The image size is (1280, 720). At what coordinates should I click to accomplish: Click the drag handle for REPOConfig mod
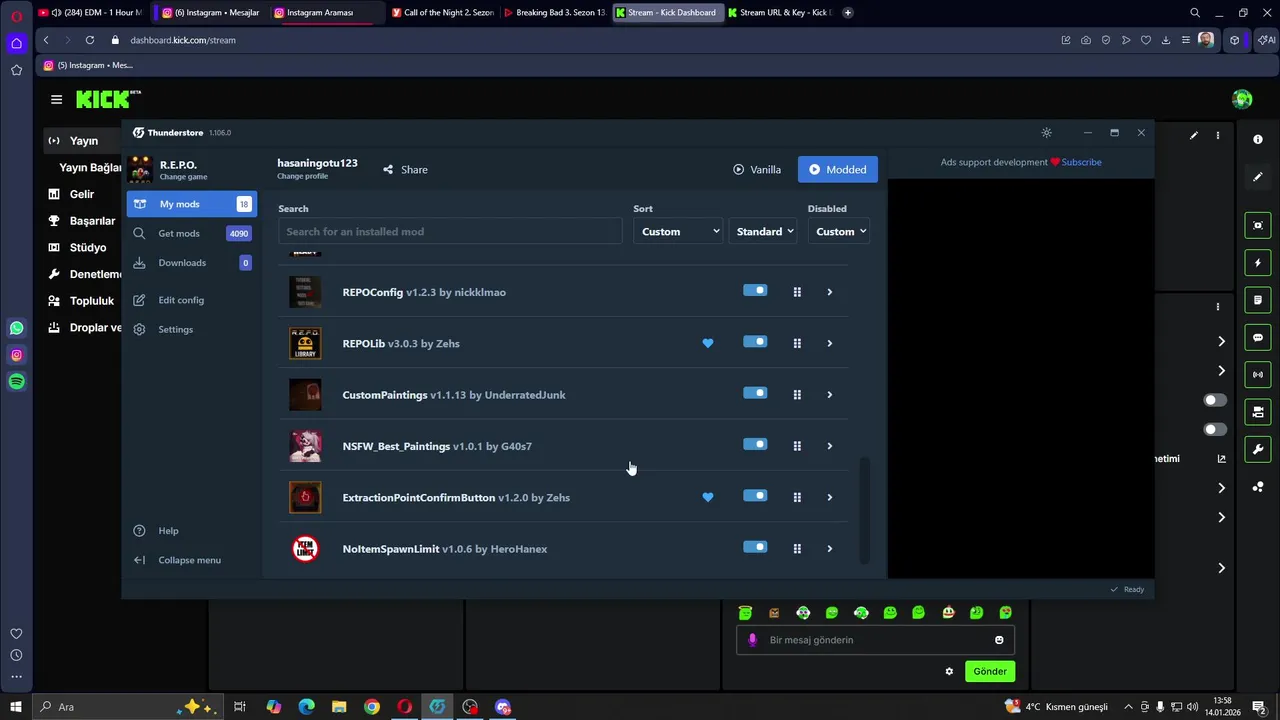pyautogui.click(x=797, y=292)
